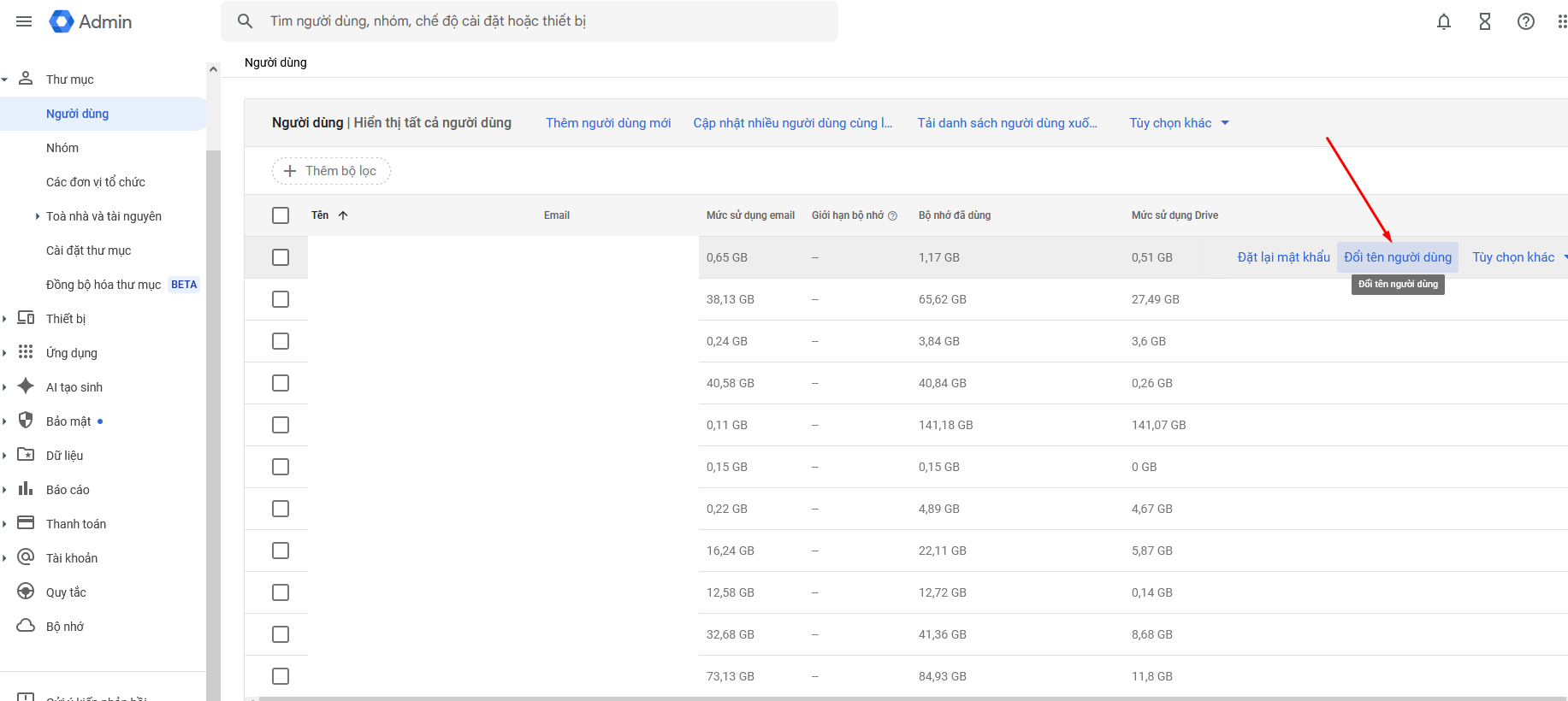The width and height of the screenshot is (1568, 701).
Task: Click Đổi tên người dùng button
Action: pyautogui.click(x=1397, y=257)
